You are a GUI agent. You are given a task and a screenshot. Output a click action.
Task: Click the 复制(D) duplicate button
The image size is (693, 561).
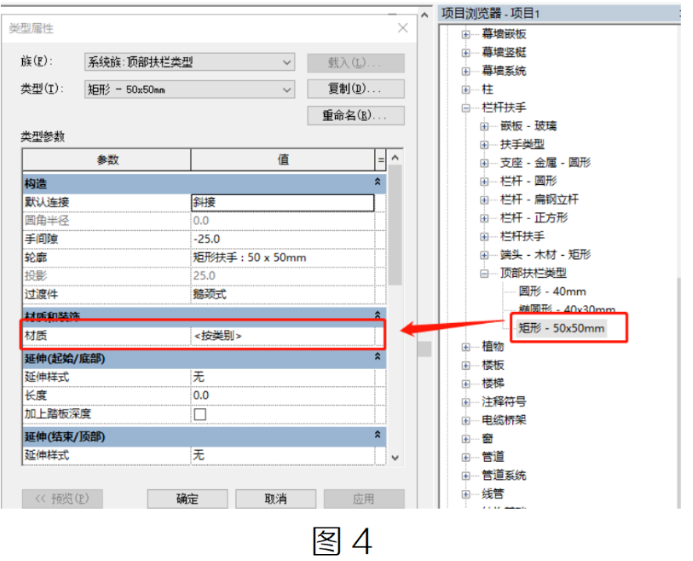(x=356, y=89)
